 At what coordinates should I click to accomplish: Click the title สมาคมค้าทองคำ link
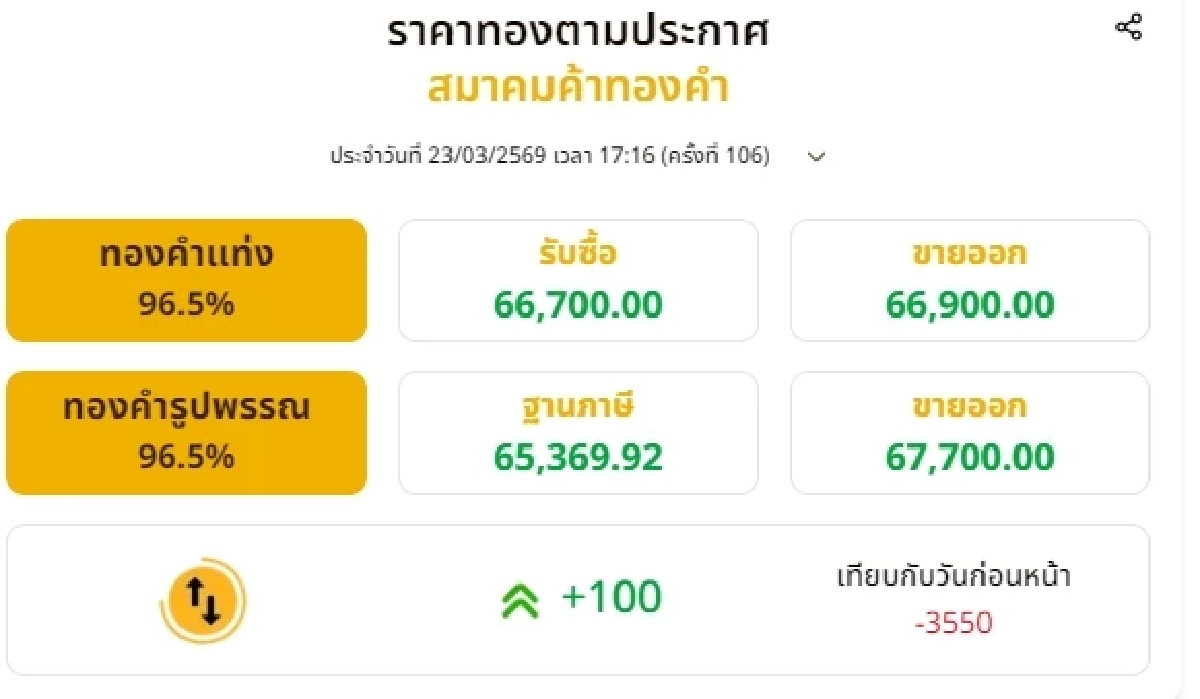coord(578,88)
